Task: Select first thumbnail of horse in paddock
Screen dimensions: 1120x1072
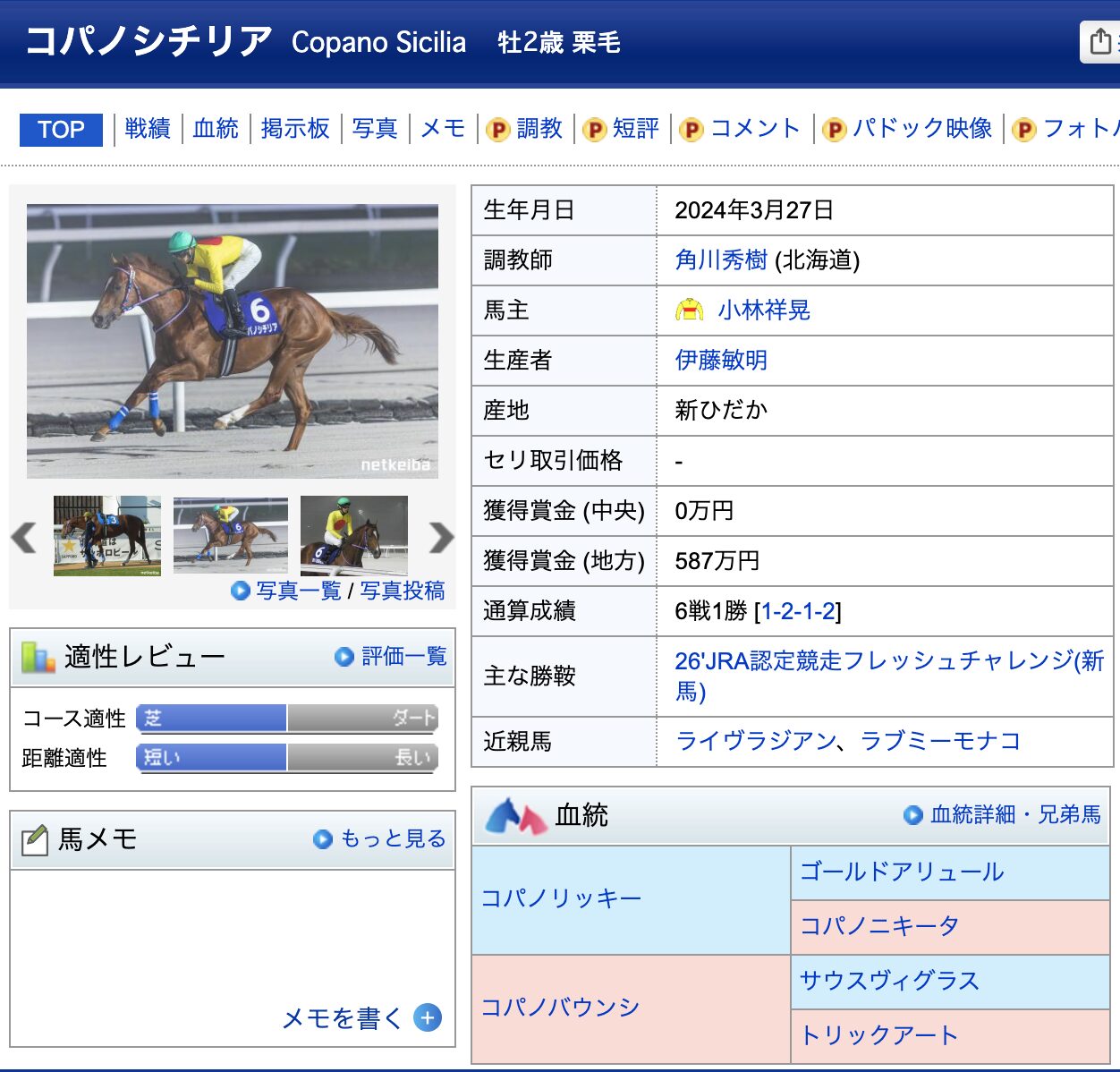Action: pyautogui.click(x=107, y=535)
